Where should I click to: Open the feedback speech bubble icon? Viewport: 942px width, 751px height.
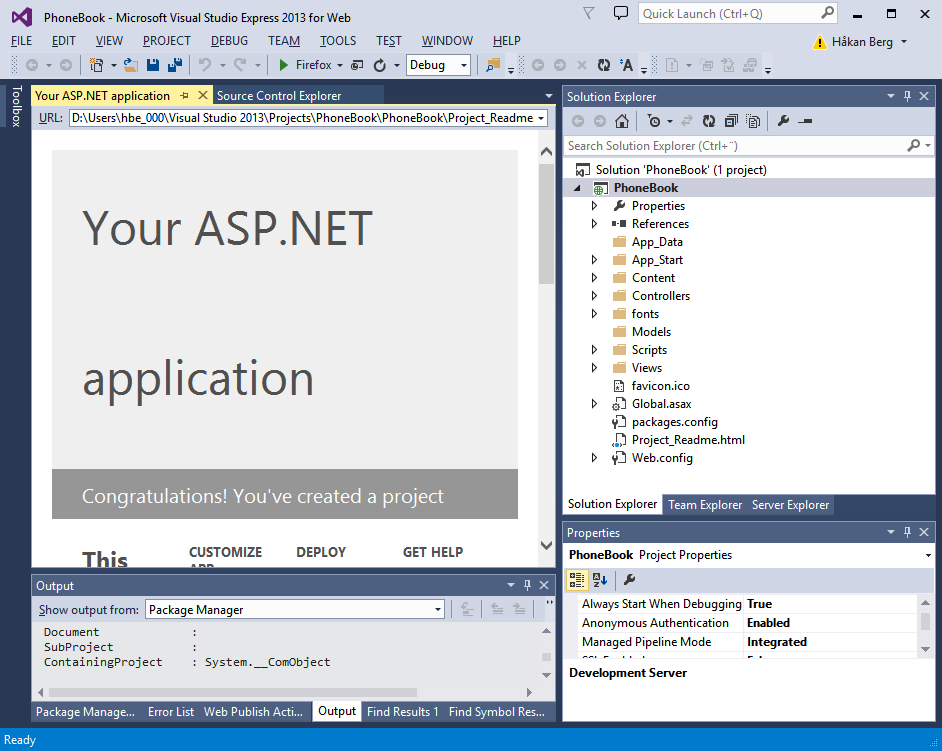coord(621,13)
